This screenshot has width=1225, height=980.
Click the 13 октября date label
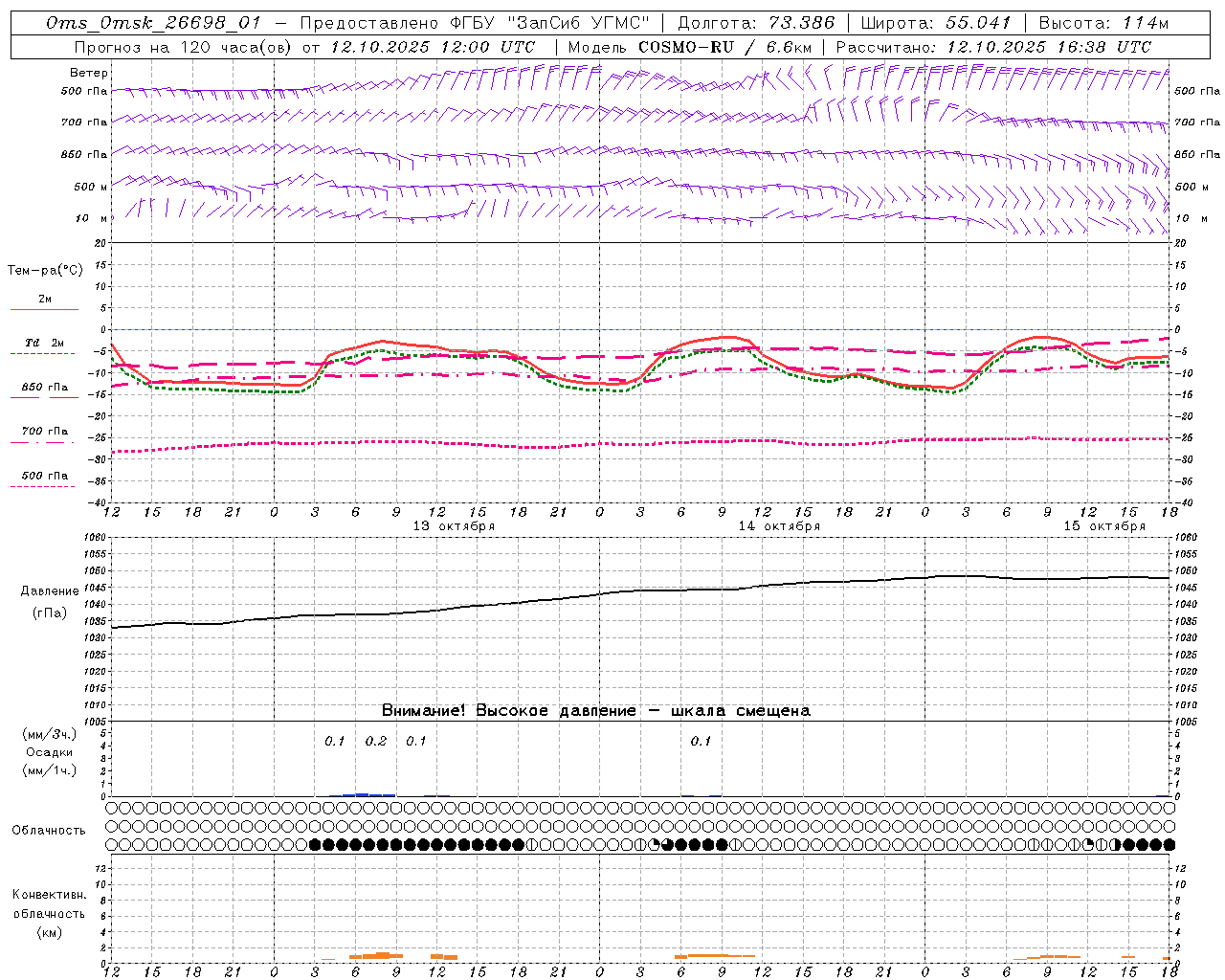point(454,526)
